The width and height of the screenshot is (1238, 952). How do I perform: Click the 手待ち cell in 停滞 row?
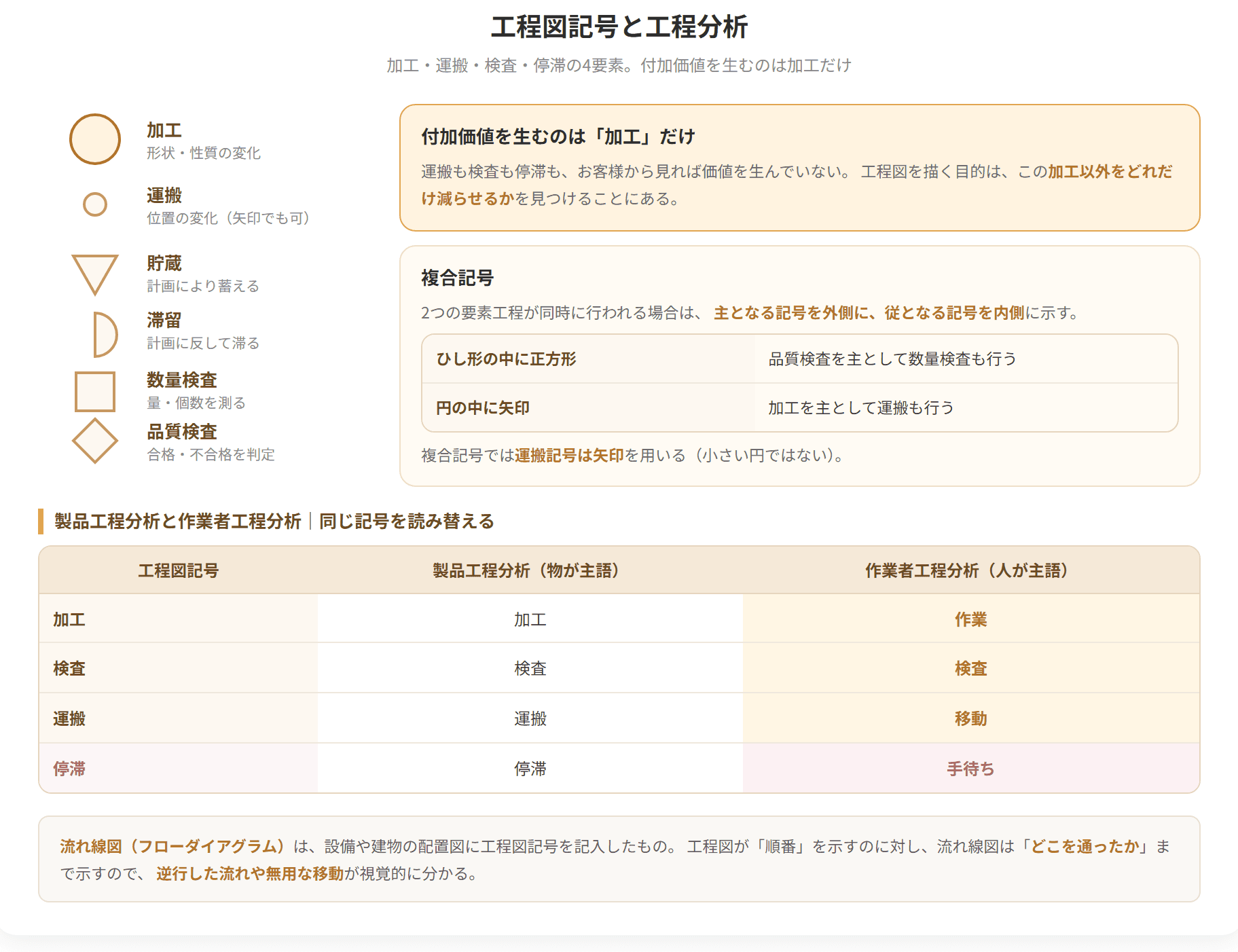click(970, 769)
